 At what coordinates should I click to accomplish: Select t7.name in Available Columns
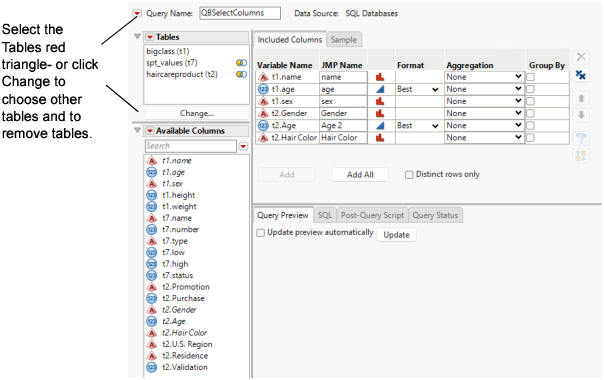[x=176, y=218]
